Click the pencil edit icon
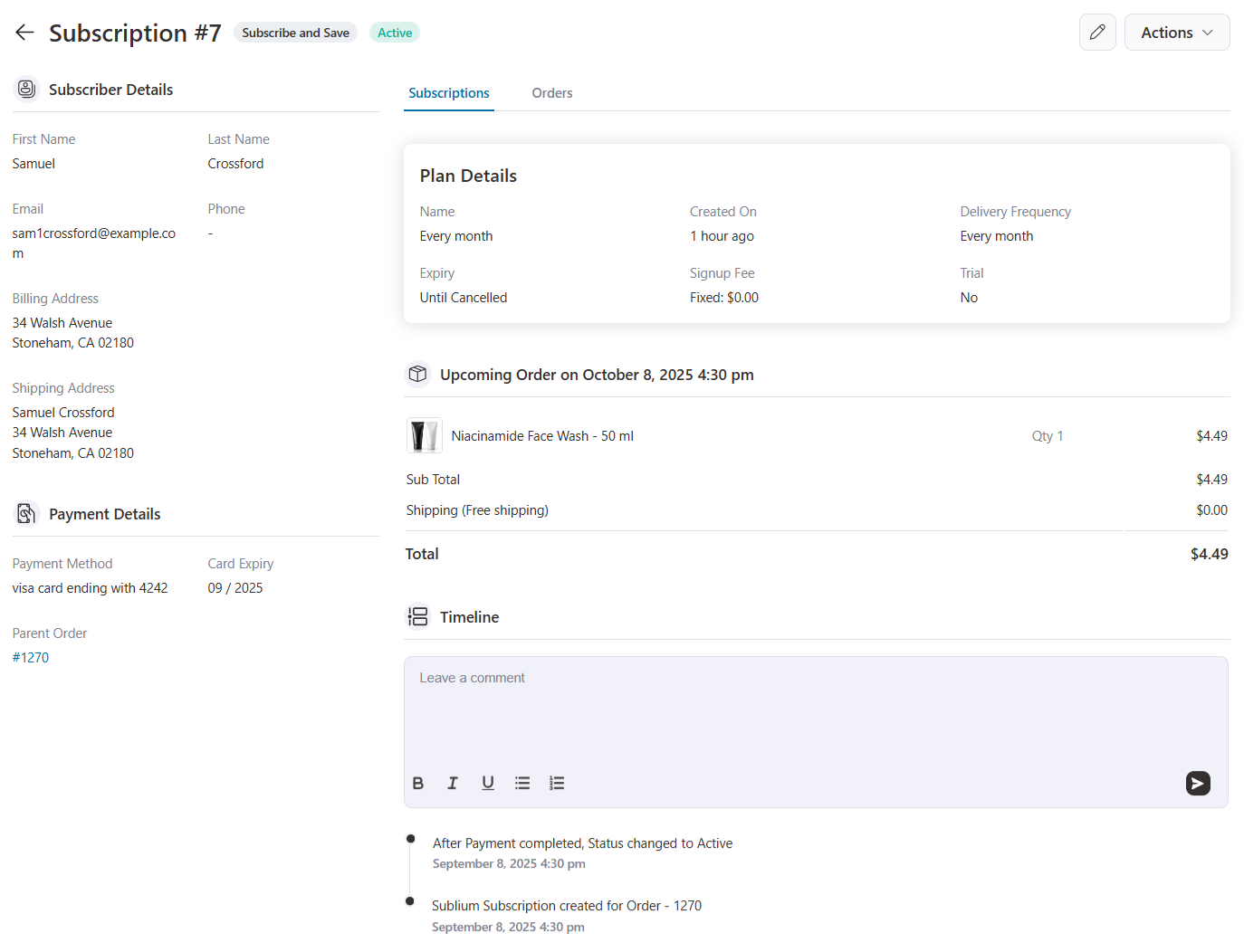Image resolution: width=1244 pixels, height=952 pixels. point(1097,33)
